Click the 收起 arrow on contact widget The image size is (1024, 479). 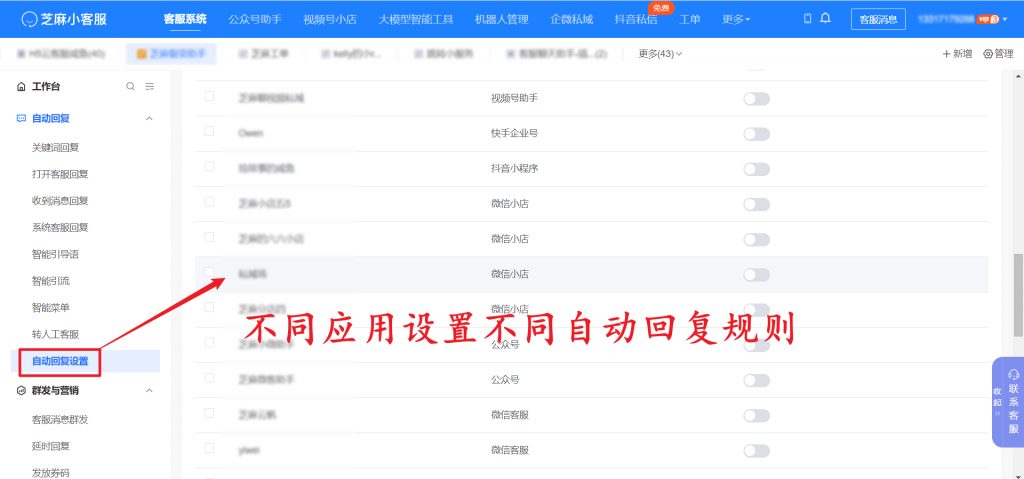point(997,403)
